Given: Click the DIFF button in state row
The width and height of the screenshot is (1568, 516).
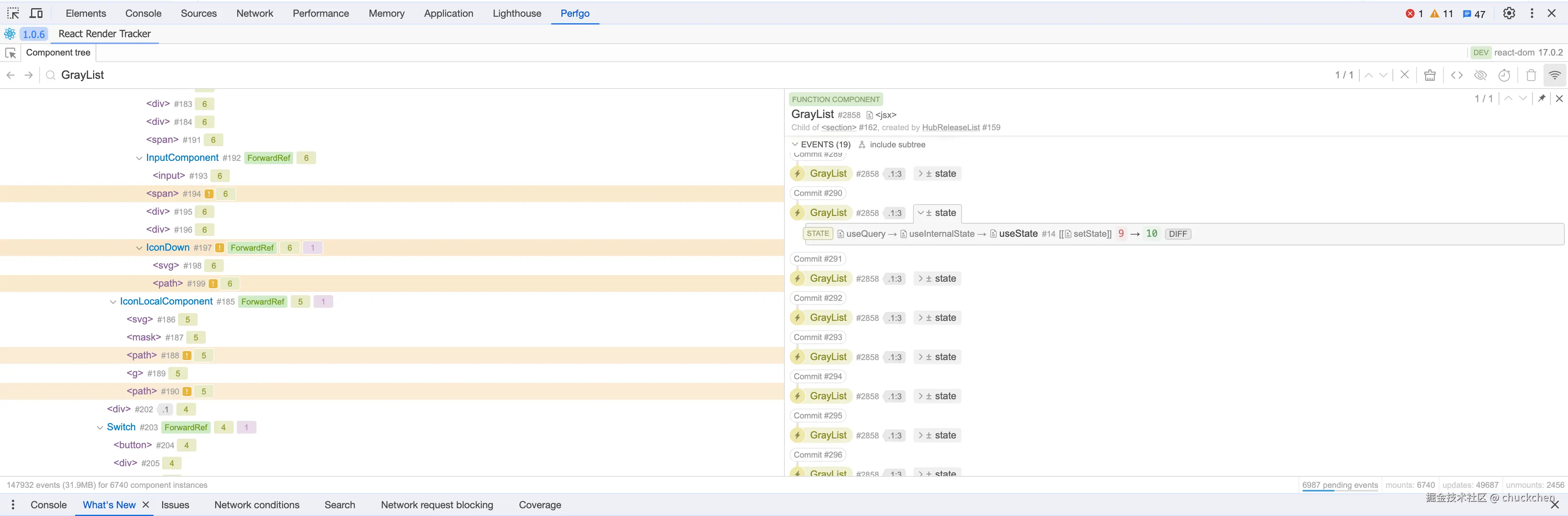Looking at the screenshot, I should click(1178, 234).
